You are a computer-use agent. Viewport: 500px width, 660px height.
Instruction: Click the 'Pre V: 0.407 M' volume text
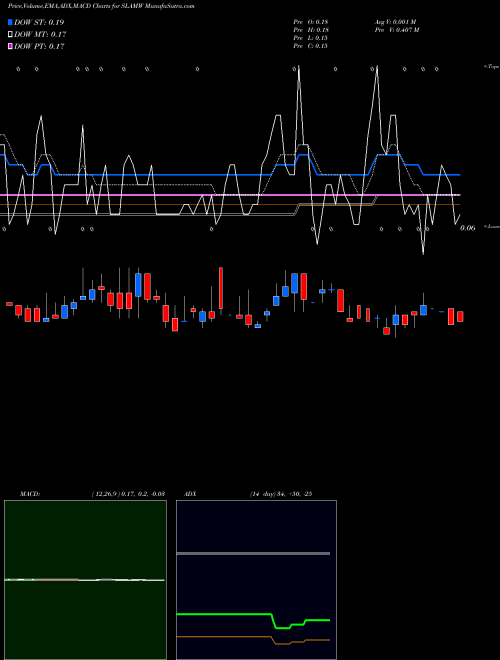pos(397,30)
